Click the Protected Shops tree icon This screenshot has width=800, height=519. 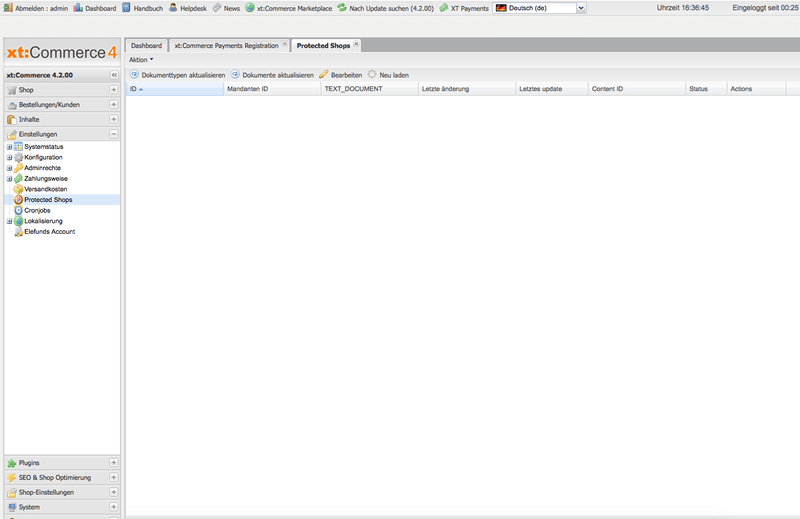point(18,200)
